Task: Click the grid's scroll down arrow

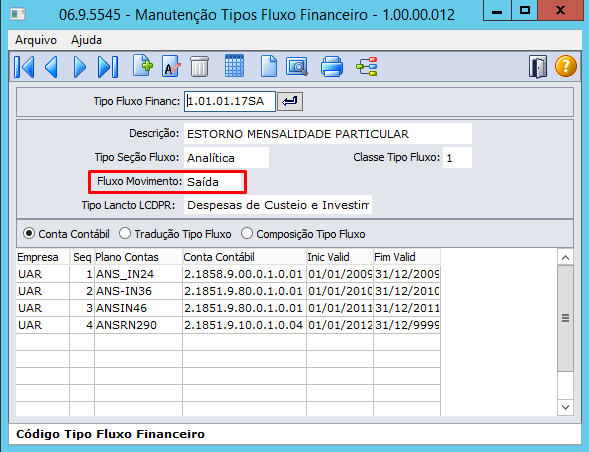Action: (x=565, y=407)
